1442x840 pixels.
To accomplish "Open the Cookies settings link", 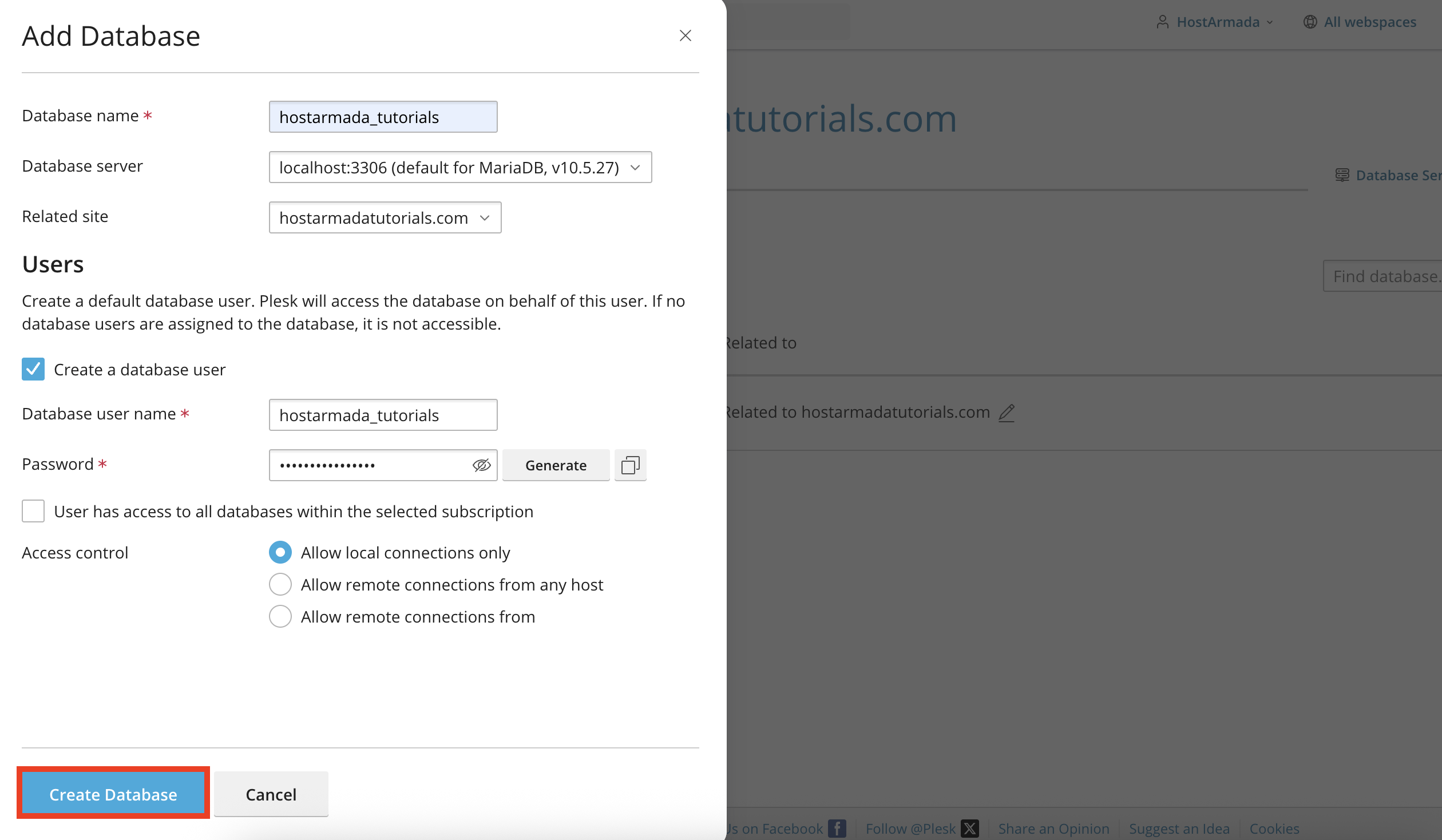I will point(1274,828).
